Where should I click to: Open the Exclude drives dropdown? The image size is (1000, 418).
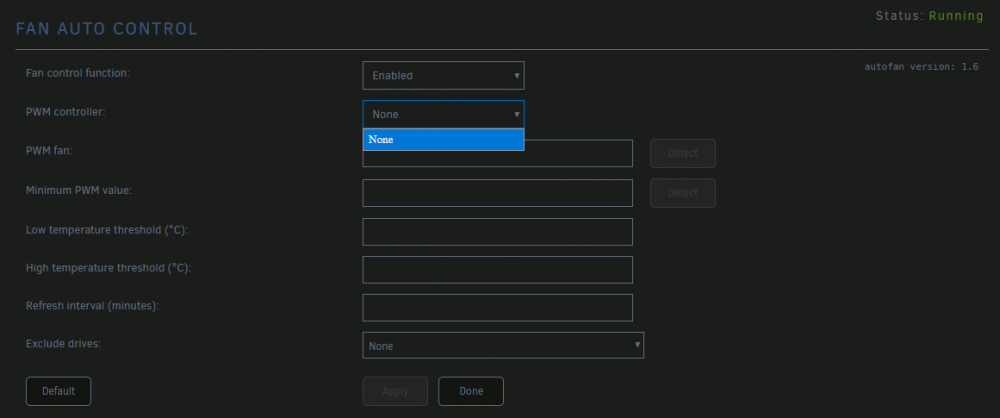tap(503, 345)
